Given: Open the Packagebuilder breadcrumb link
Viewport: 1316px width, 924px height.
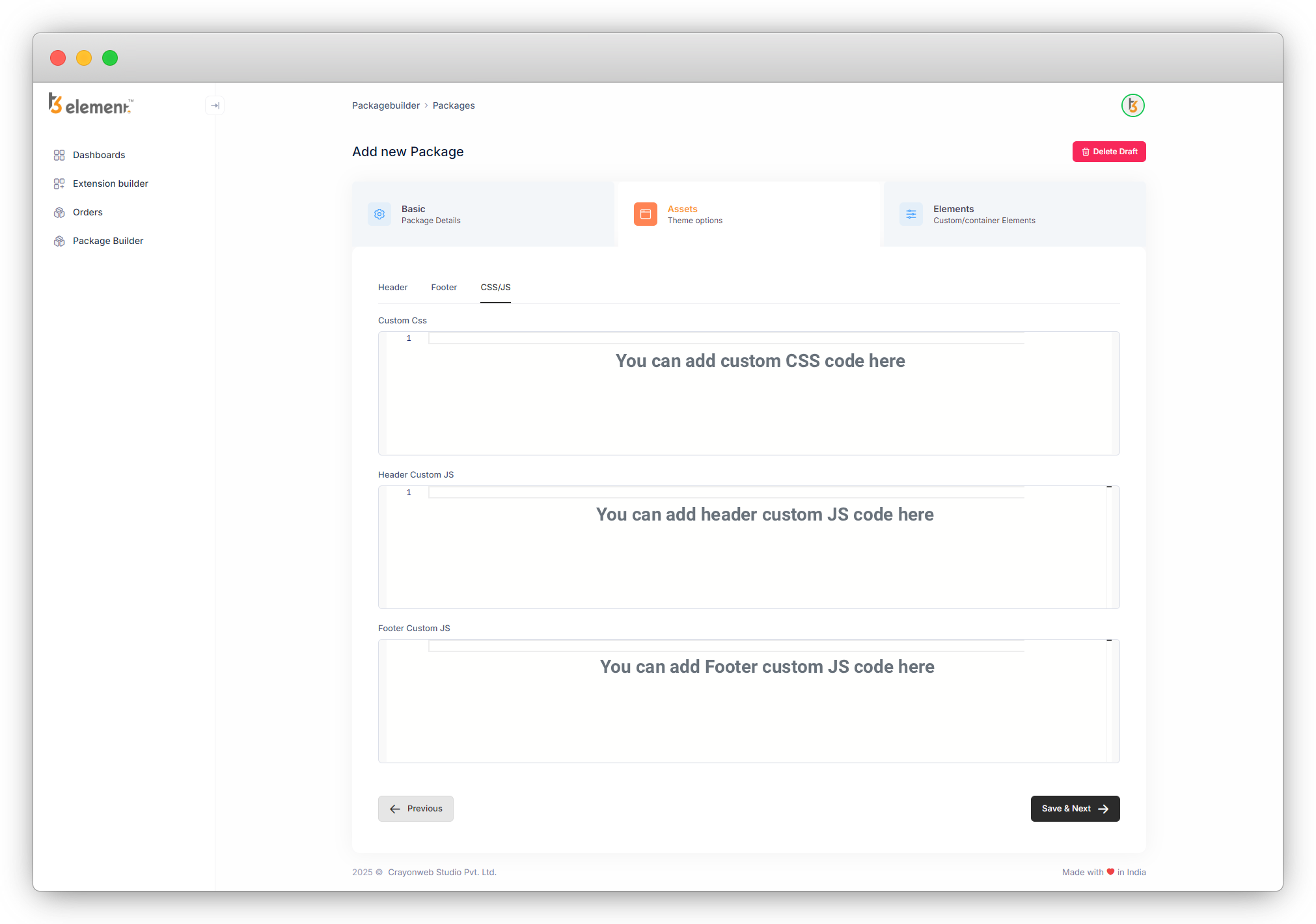Looking at the screenshot, I should pyautogui.click(x=386, y=105).
